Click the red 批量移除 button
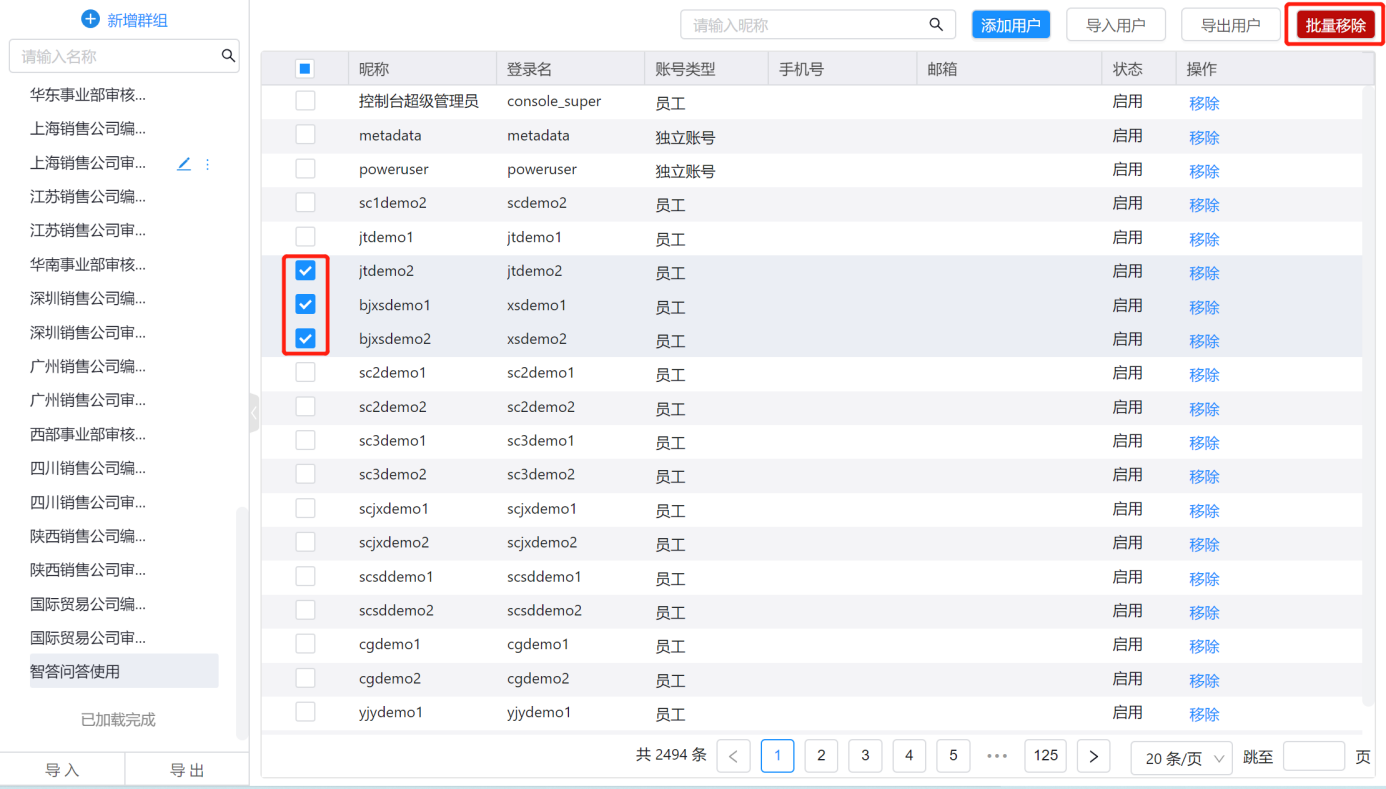Screen dimensions: 1386x789 coord(1335,26)
